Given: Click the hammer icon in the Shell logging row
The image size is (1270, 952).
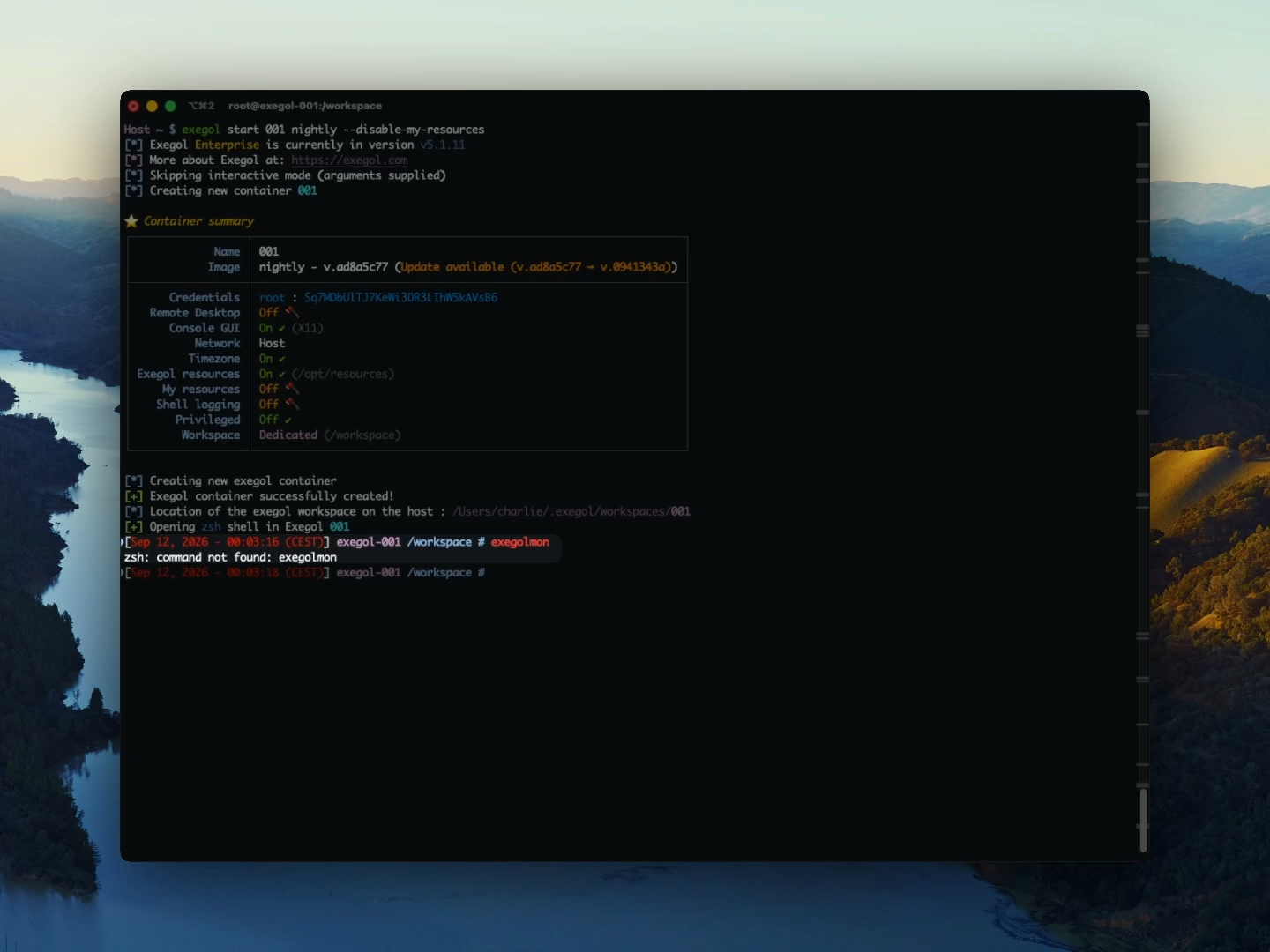Looking at the screenshot, I should point(292,405).
